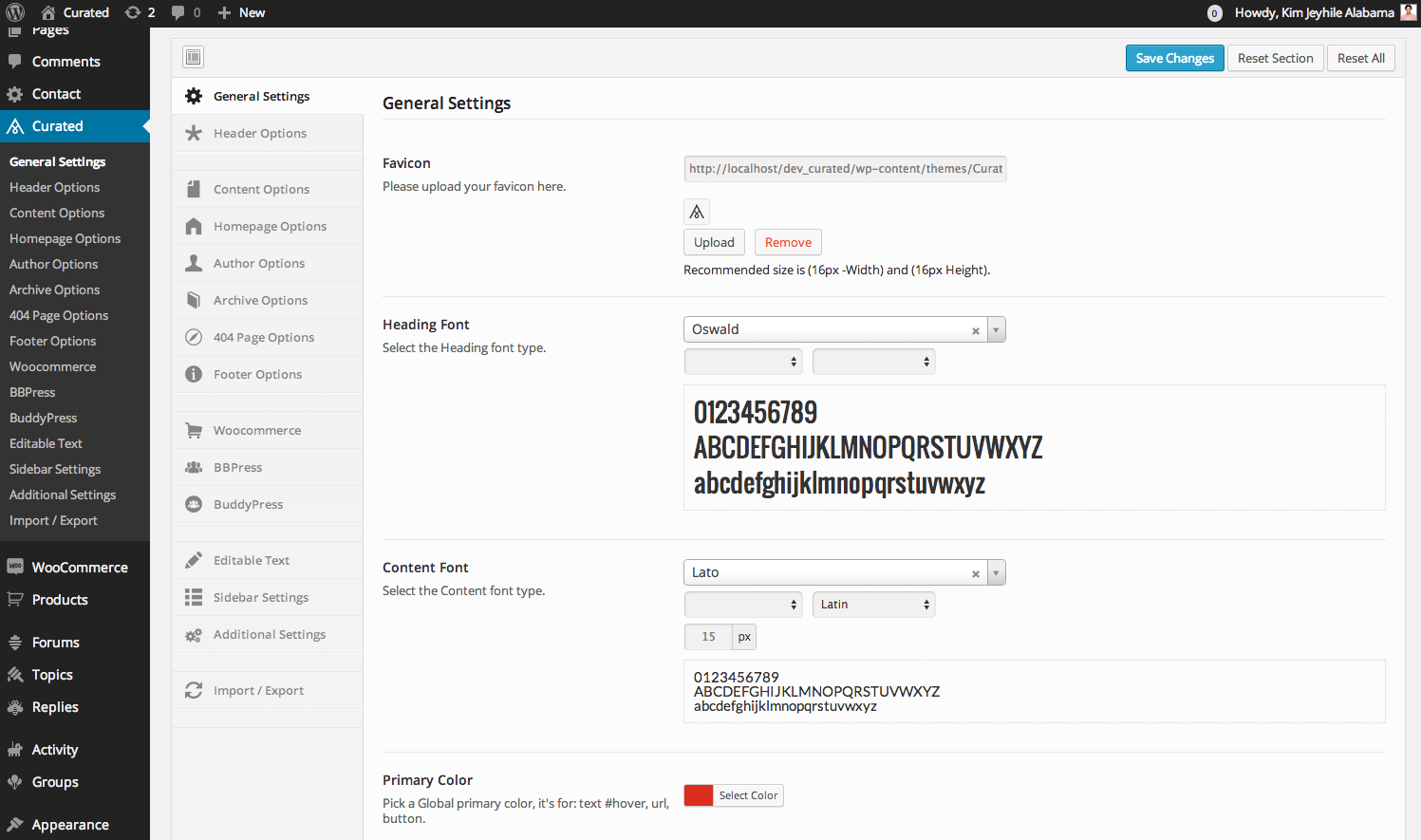The width and height of the screenshot is (1421, 840).
Task: Click the Editable Text pencil icon
Action: 194,560
